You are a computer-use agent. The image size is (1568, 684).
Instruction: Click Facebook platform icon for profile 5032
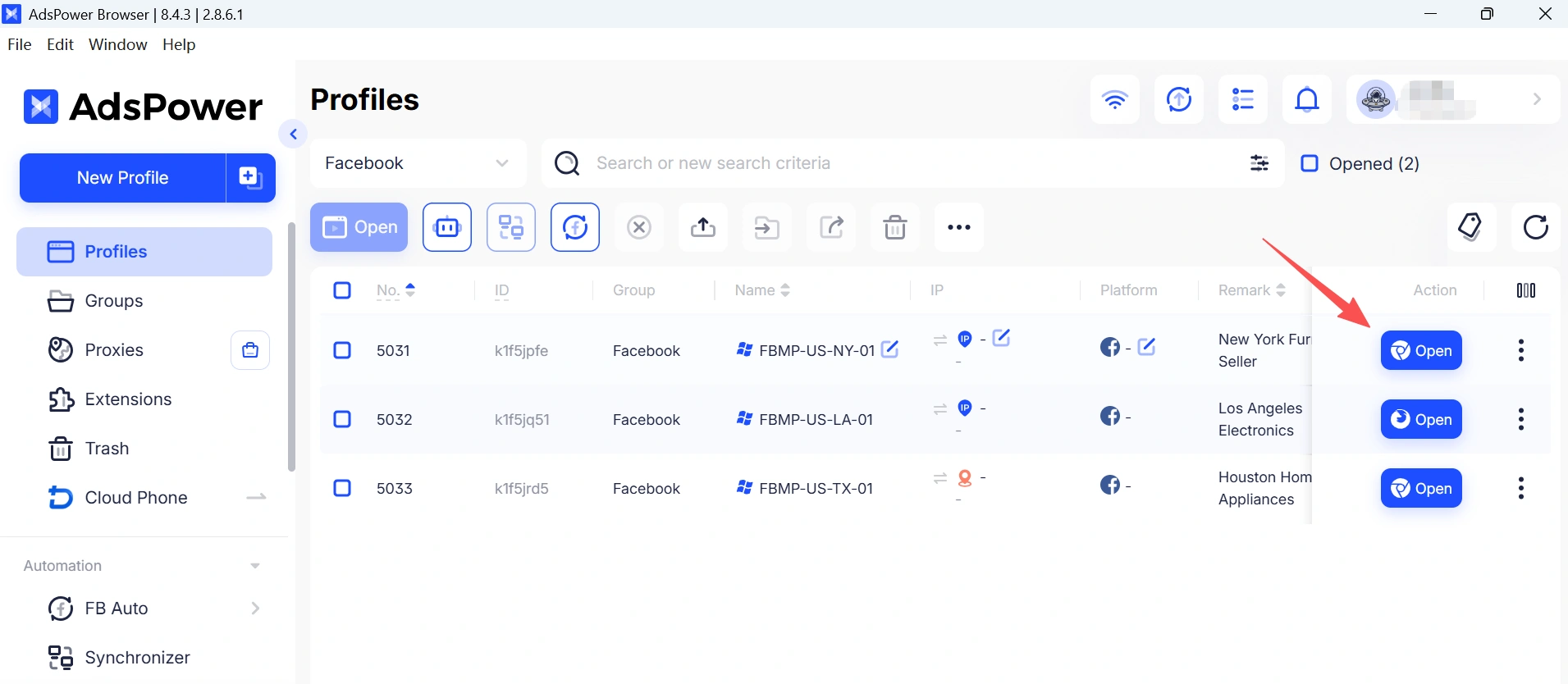1110,416
